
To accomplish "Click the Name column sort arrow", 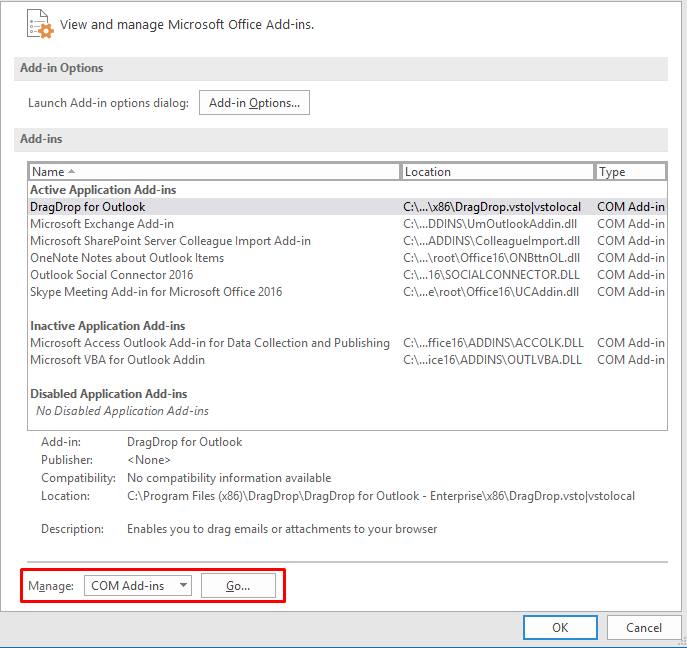I will pos(71,171).
